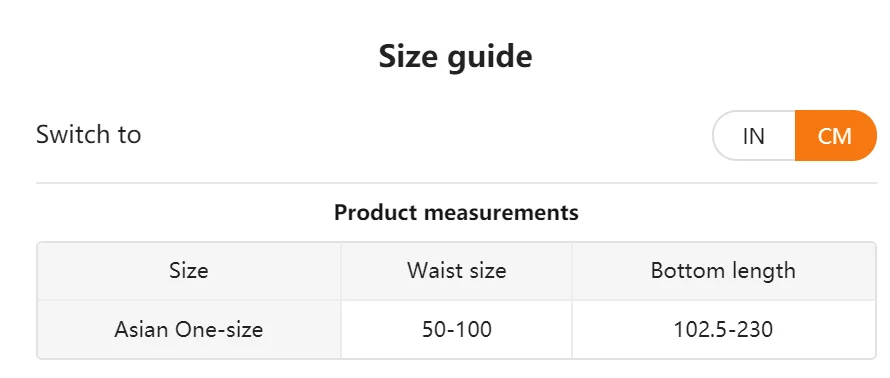Select the orange CM unit option

(836, 136)
